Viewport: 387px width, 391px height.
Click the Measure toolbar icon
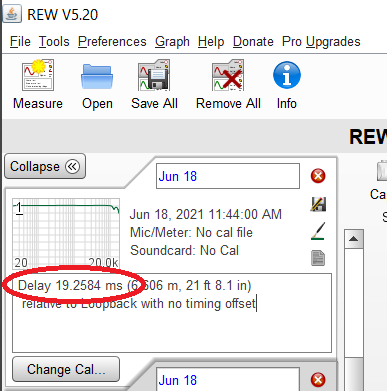click(x=38, y=75)
